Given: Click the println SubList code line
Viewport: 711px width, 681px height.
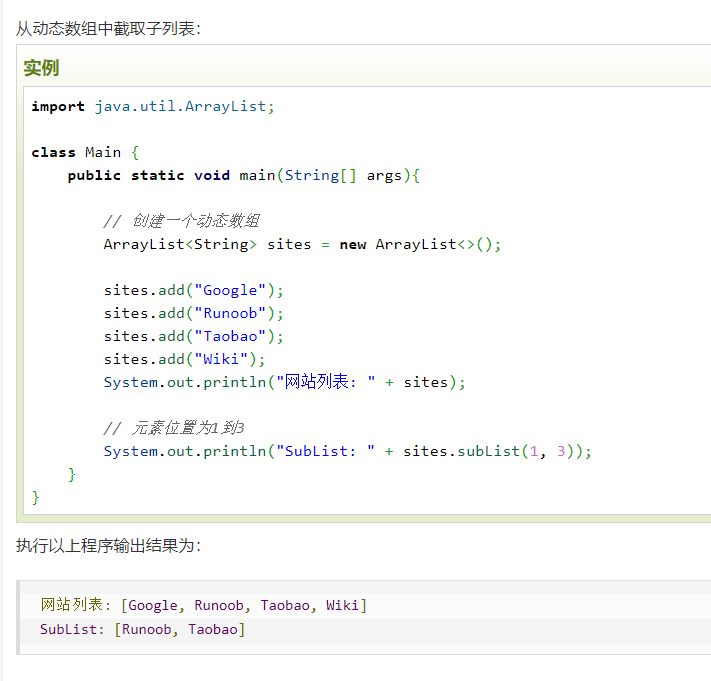Looking at the screenshot, I should (348, 451).
